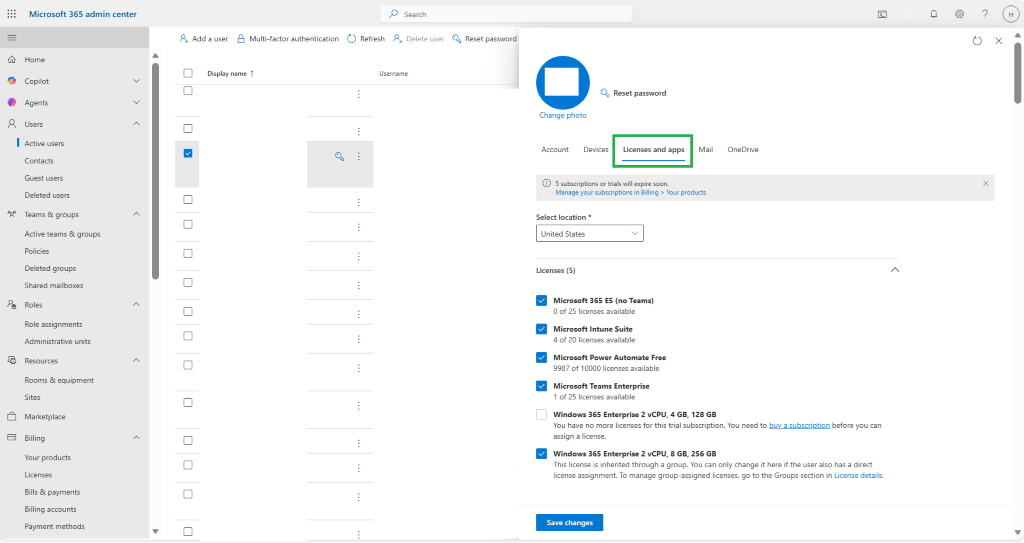Collapse the Billing nav group

pyautogui.click(x=136, y=438)
